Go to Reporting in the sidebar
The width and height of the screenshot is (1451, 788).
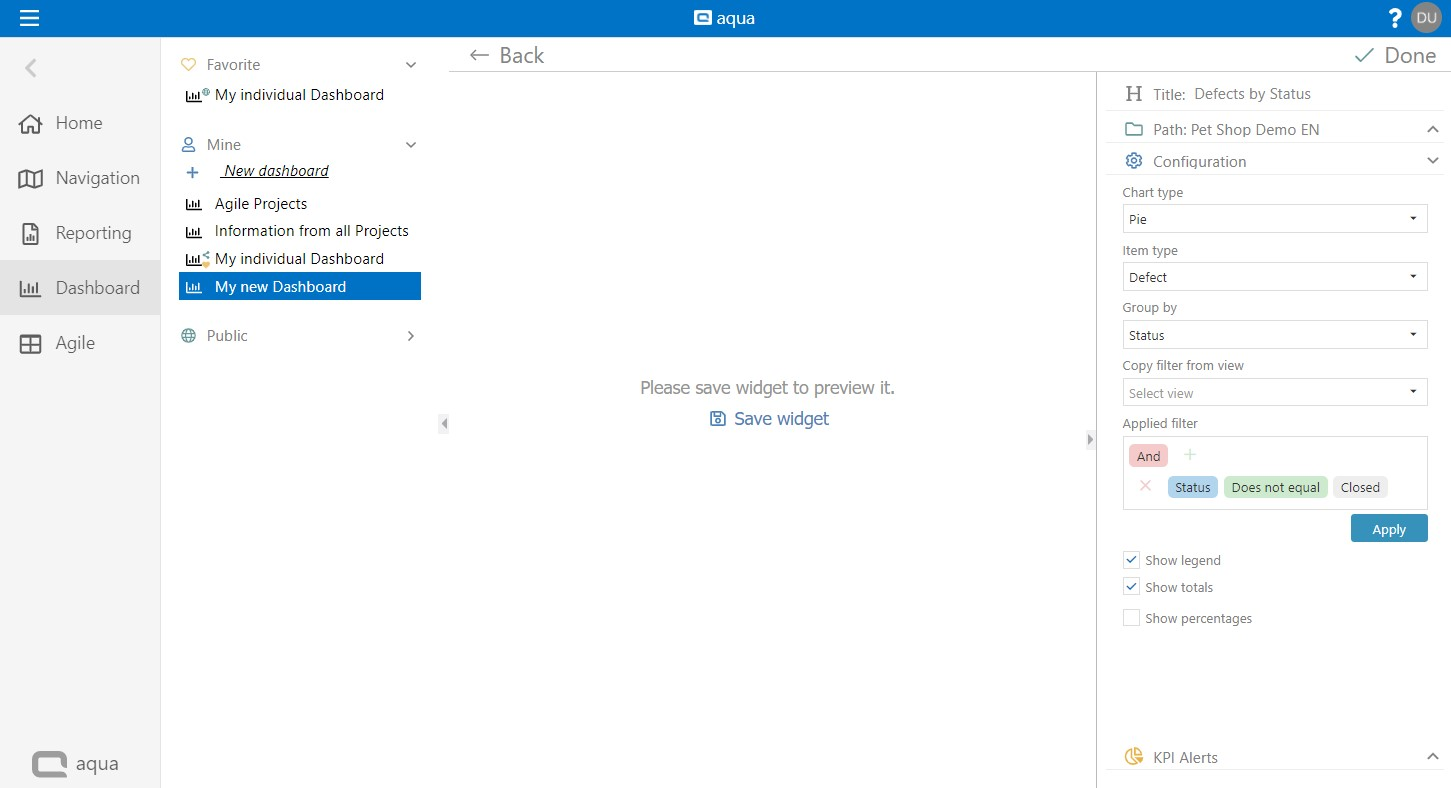(92, 233)
